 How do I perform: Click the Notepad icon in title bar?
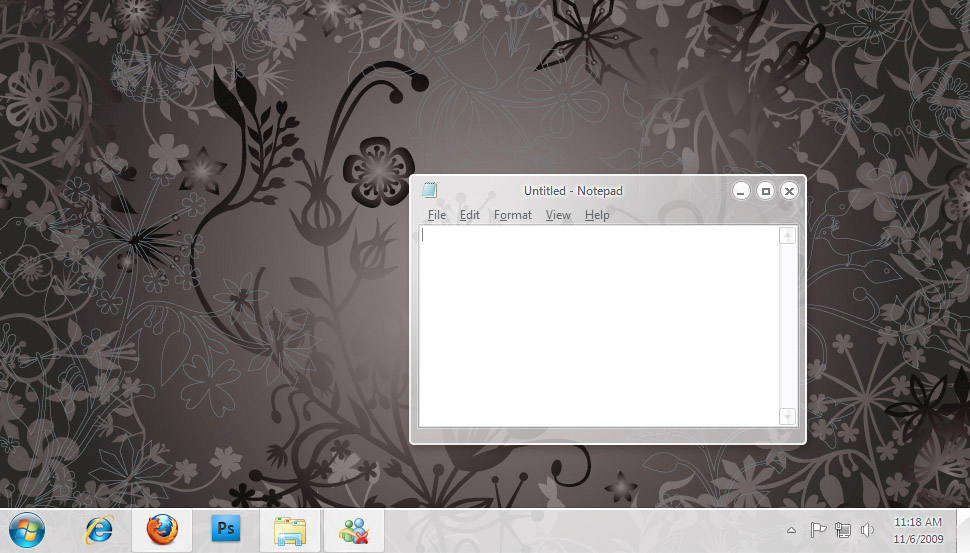click(x=429, y=190)
